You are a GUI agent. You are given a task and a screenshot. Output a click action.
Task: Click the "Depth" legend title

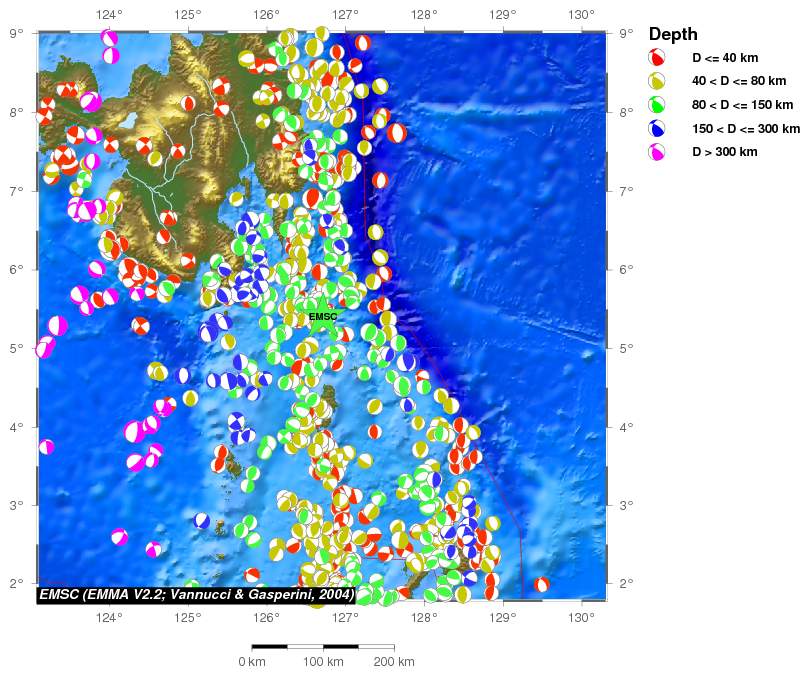[673, 34]
